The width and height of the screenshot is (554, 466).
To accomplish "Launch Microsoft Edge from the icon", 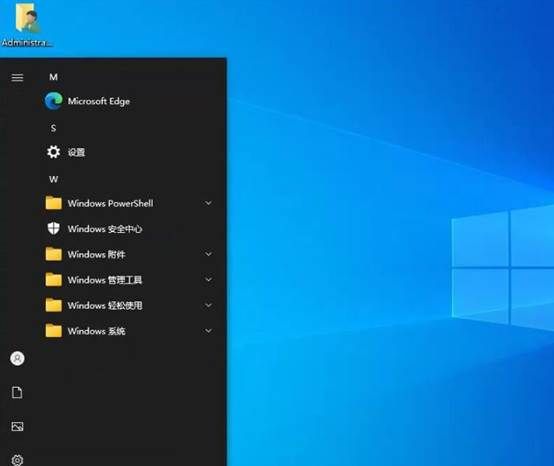I will tap(54, 101).
